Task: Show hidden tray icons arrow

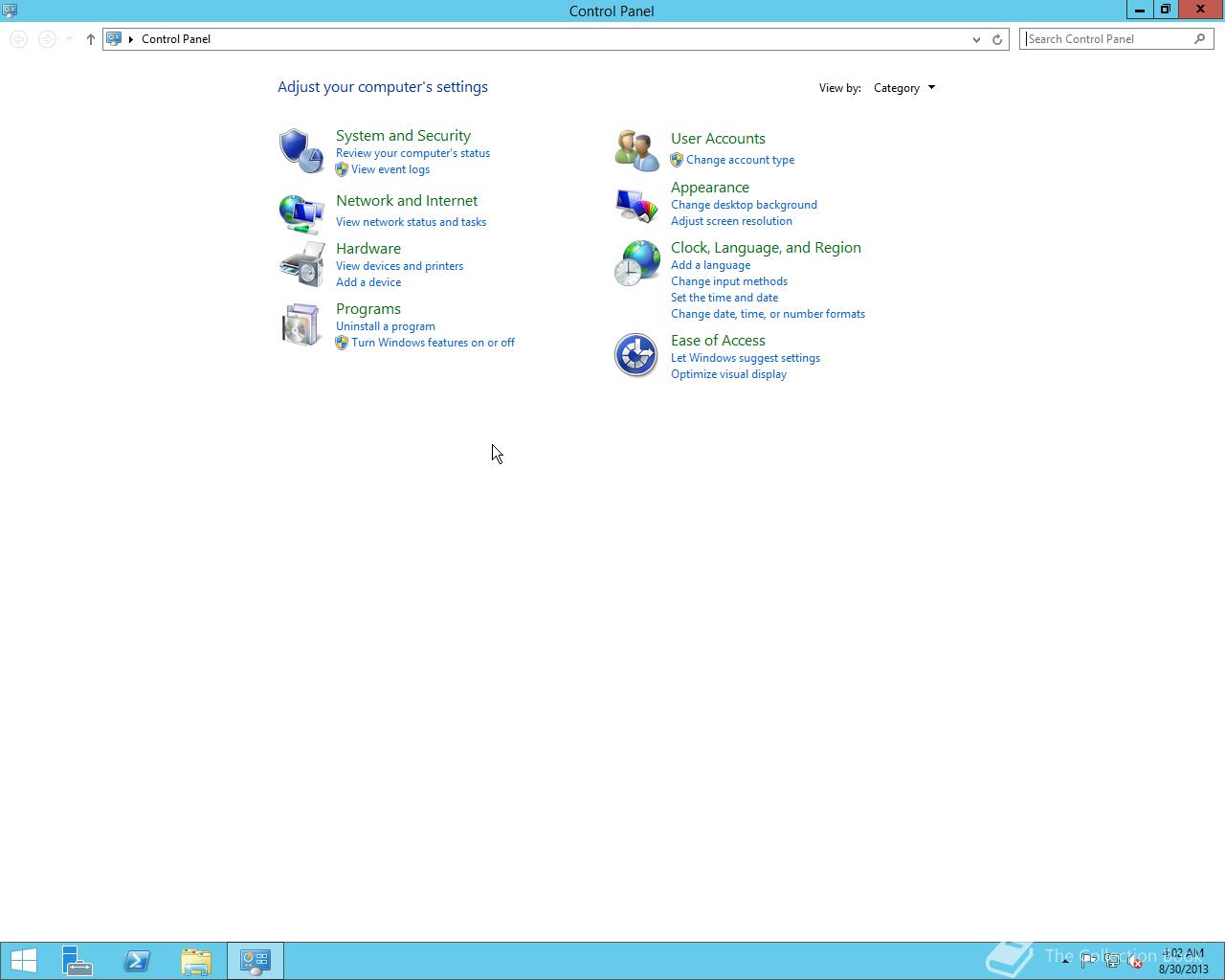Action: tap(1065, 961)
